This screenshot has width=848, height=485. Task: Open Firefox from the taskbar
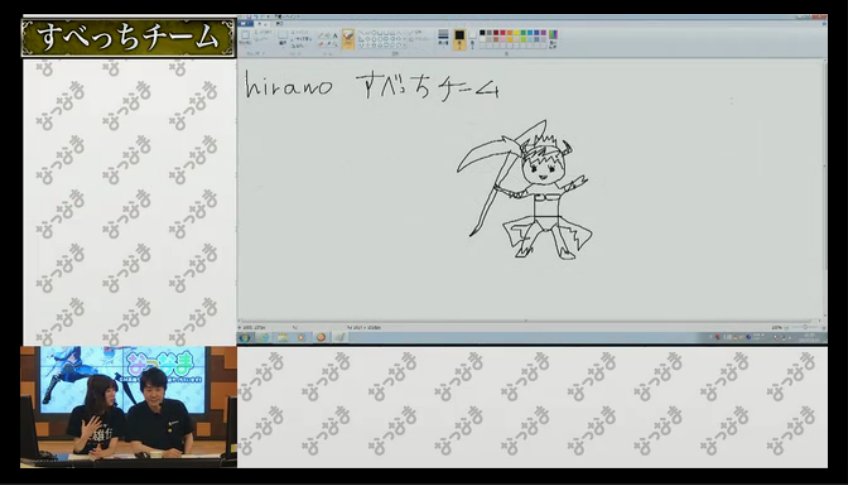click(x=321, y=337)
